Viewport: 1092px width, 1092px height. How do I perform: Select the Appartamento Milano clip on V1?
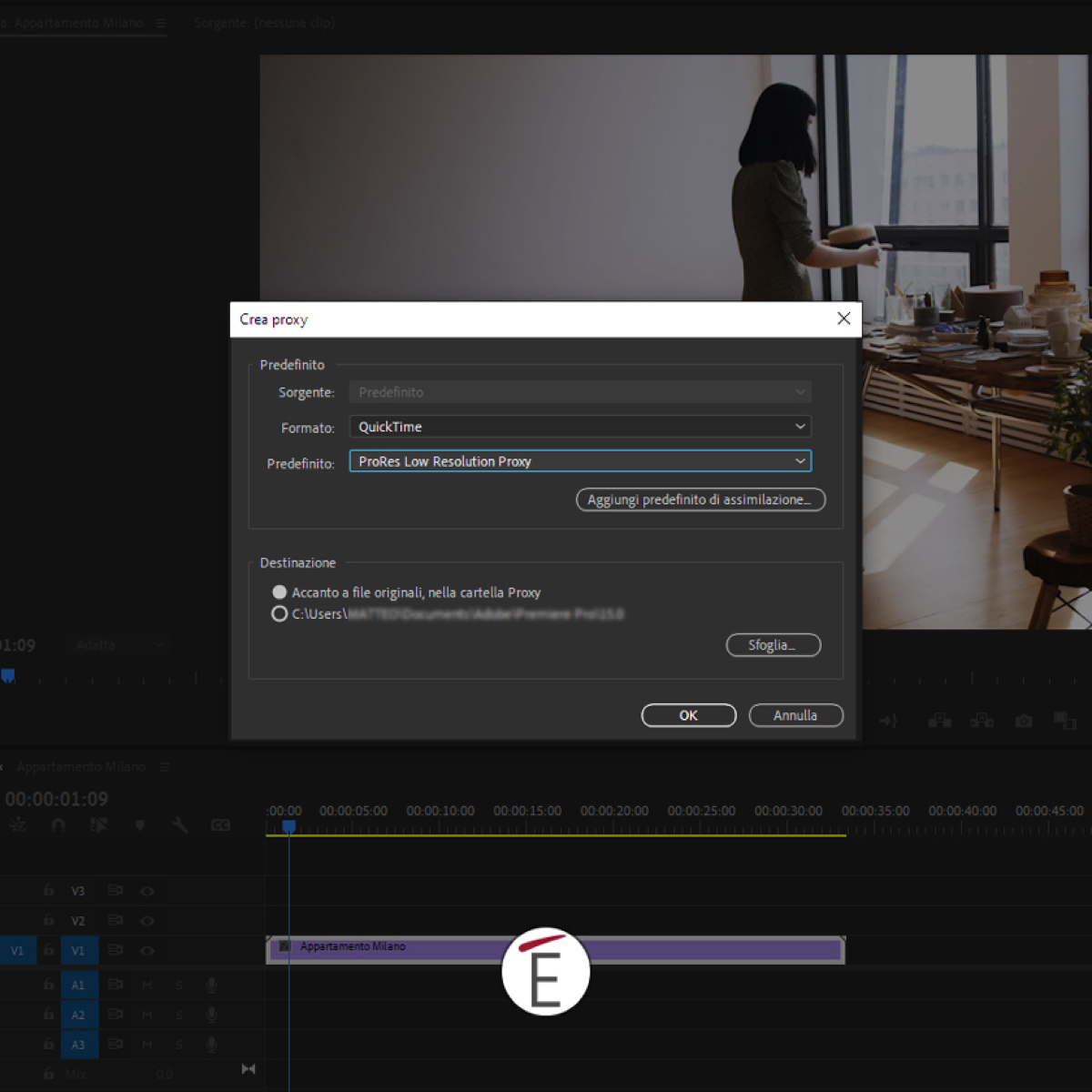pos(555,950)
